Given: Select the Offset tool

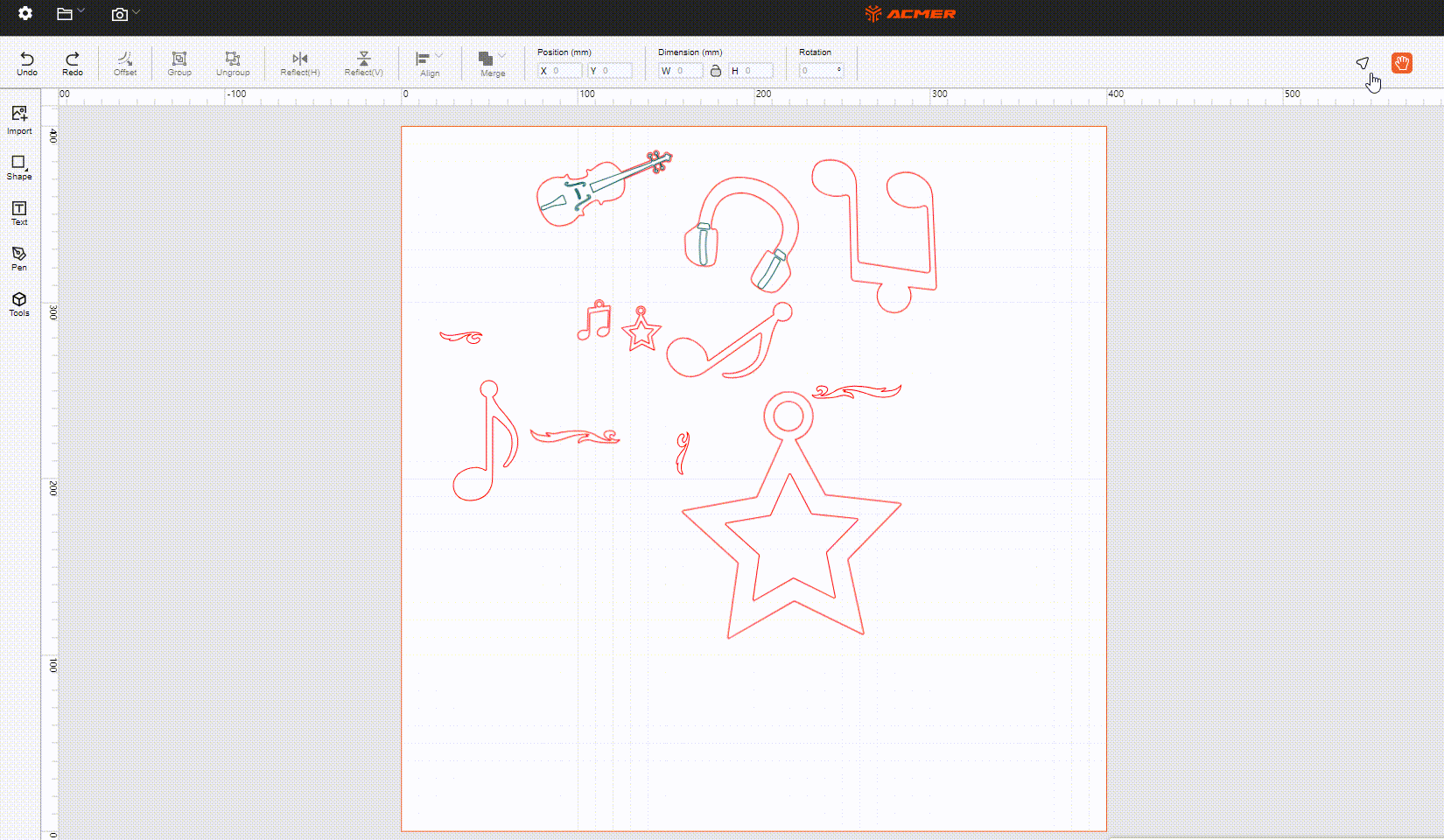Looking at the screenshot, I should (x=125, y=63).
